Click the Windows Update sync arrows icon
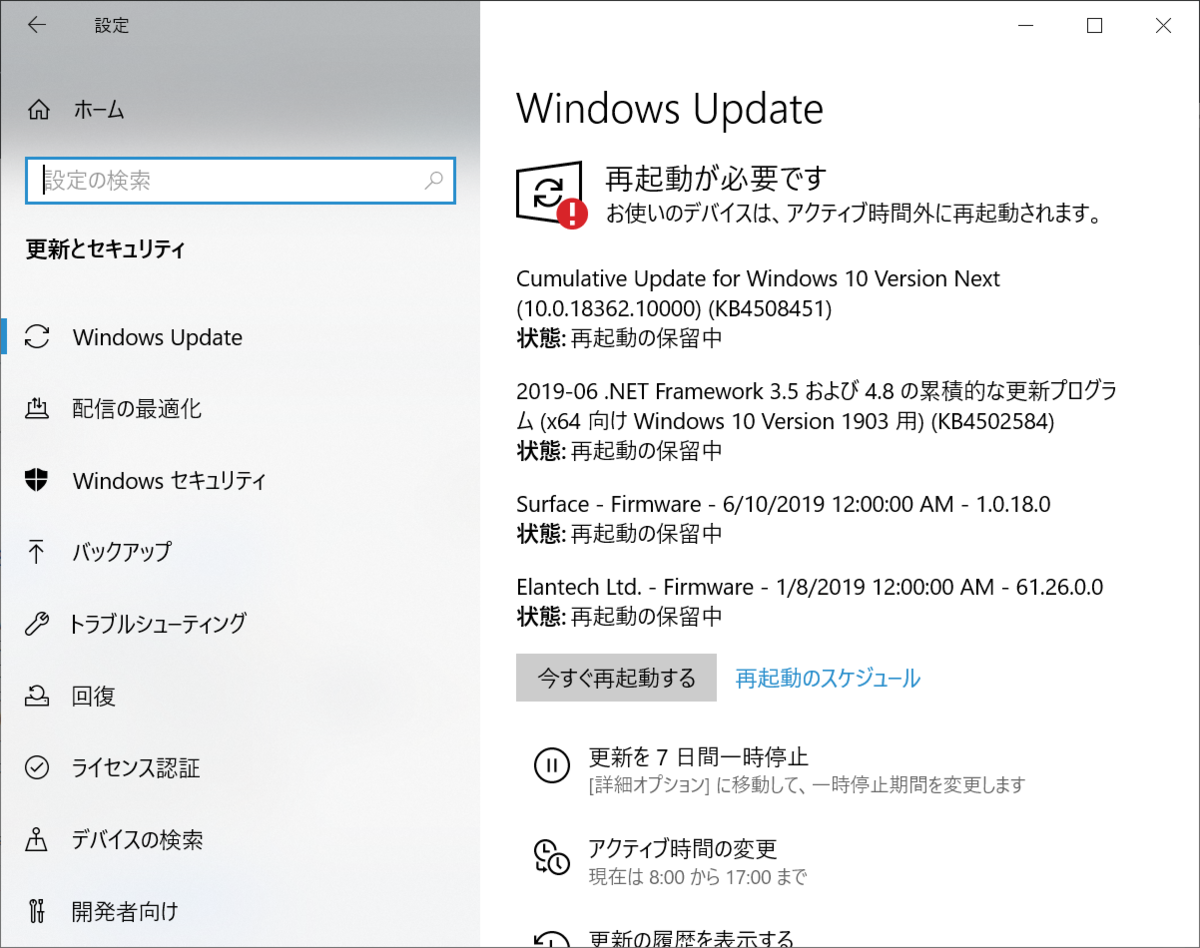This screenshot has width=1200, height=948. (37, 337)
